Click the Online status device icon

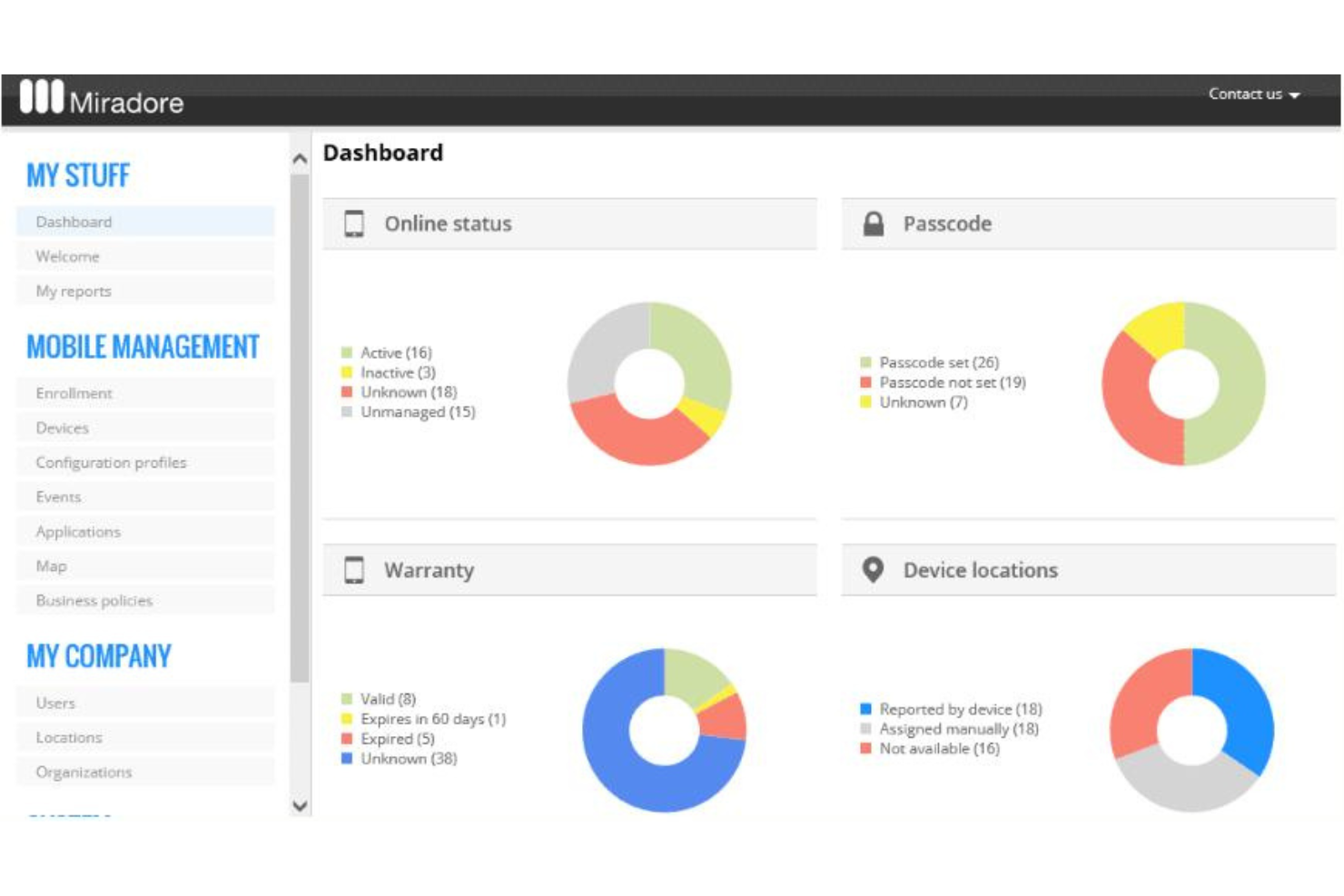(352, 221)
